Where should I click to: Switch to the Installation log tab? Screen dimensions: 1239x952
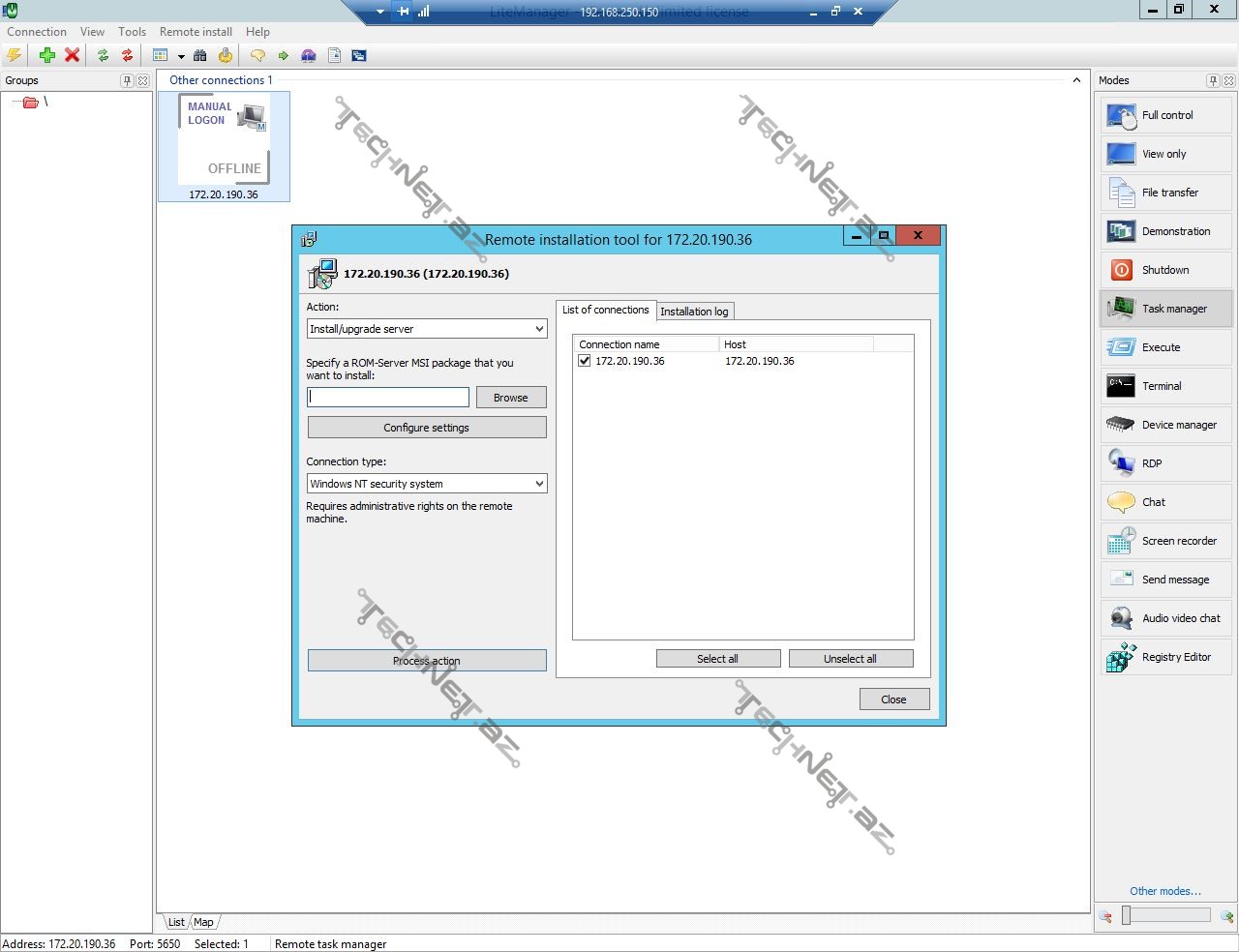[694, 312]
